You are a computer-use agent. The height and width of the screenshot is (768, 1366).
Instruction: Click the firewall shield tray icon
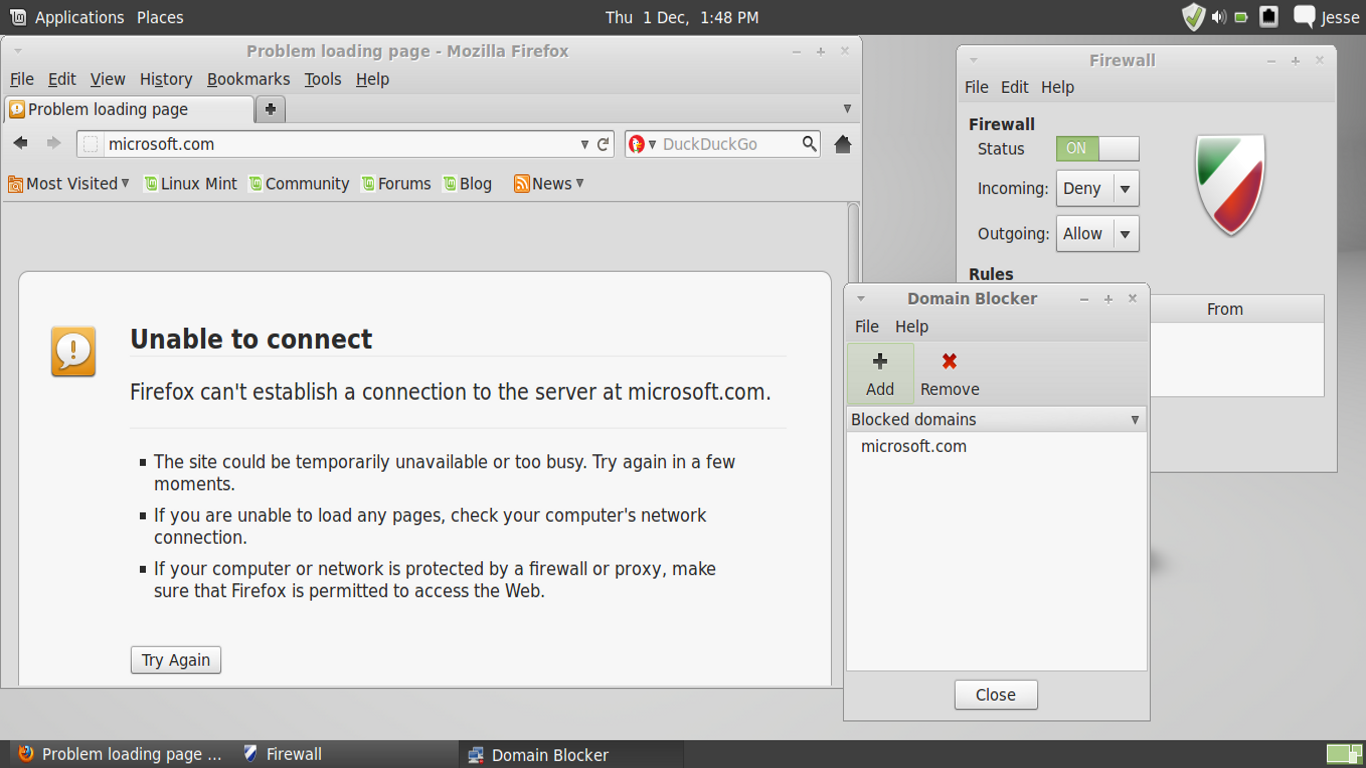(x=1193, y=17)
